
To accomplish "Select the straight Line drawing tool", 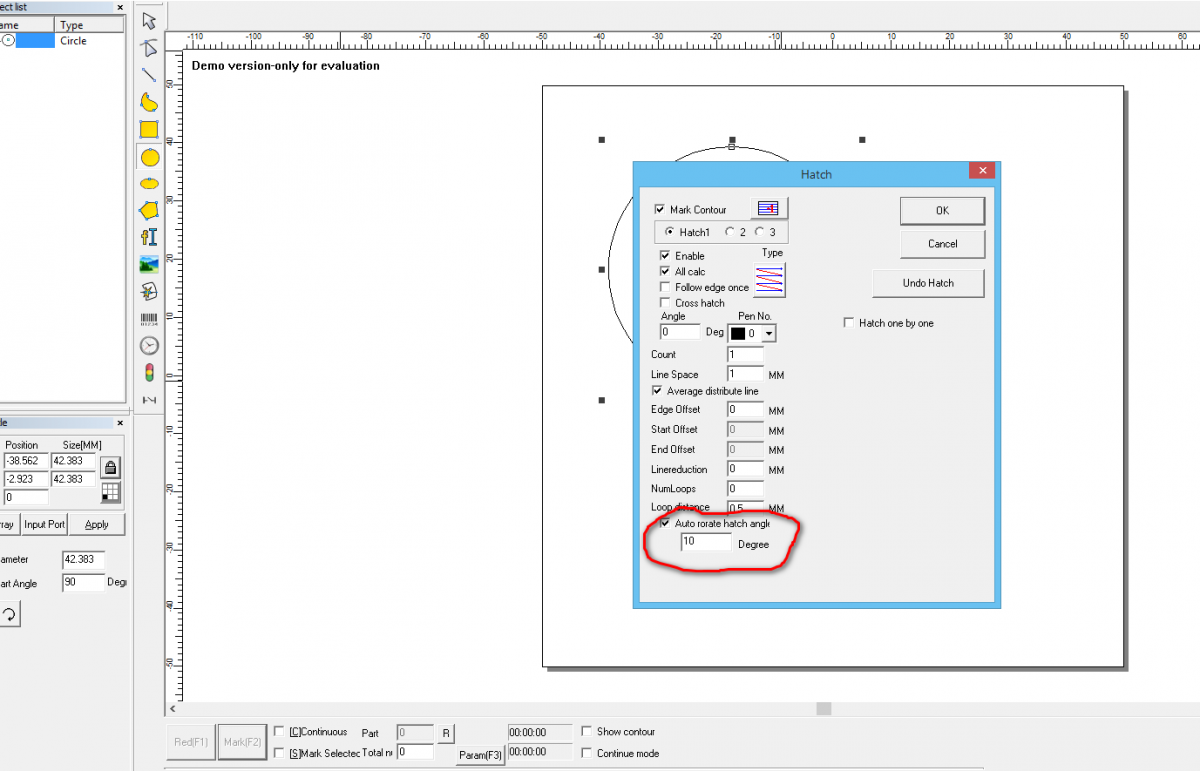I will [149, 74].
